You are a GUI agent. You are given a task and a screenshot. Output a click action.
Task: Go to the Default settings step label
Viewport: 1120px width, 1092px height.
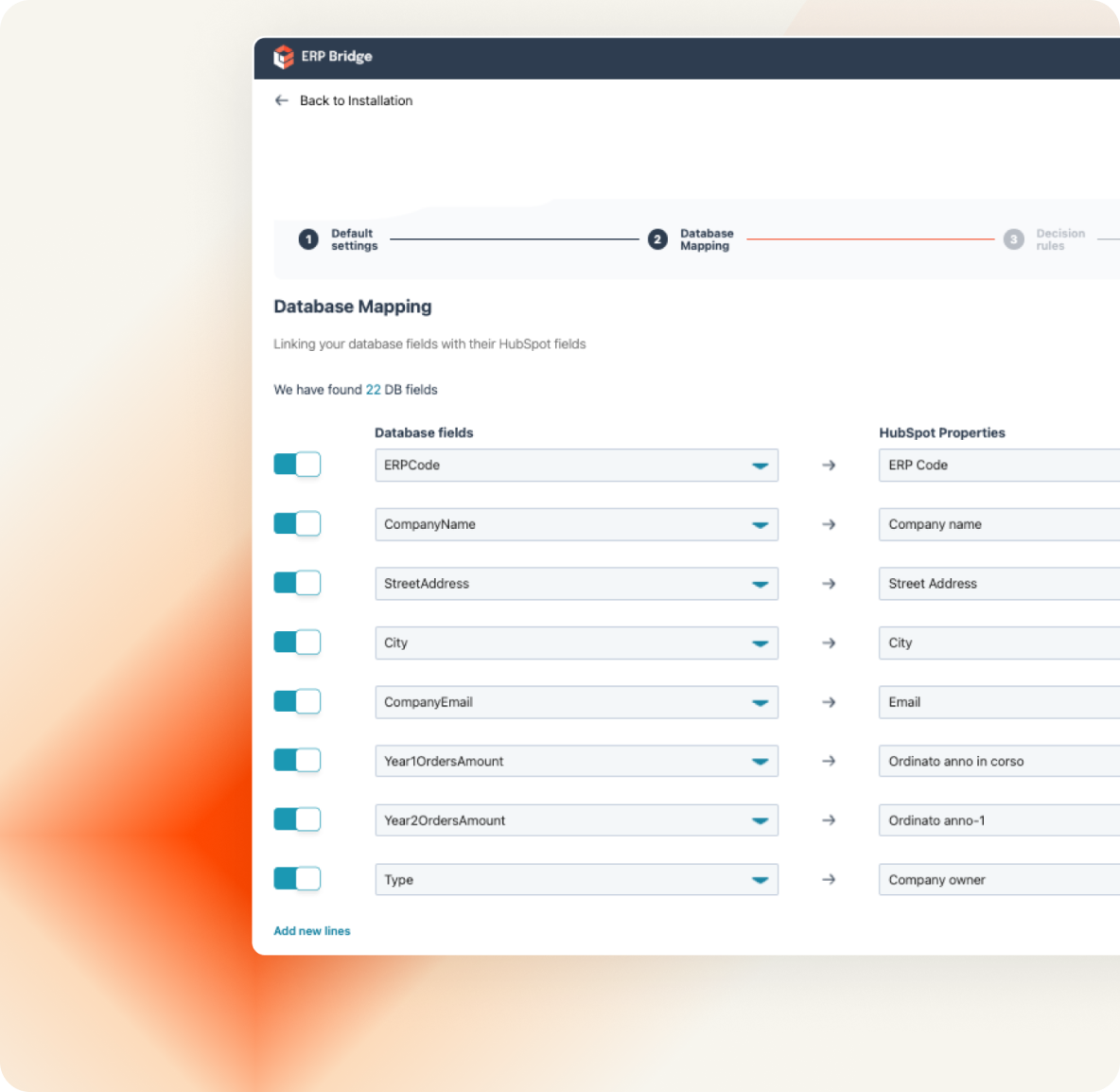pyautogui.click(x=354, y=239)
